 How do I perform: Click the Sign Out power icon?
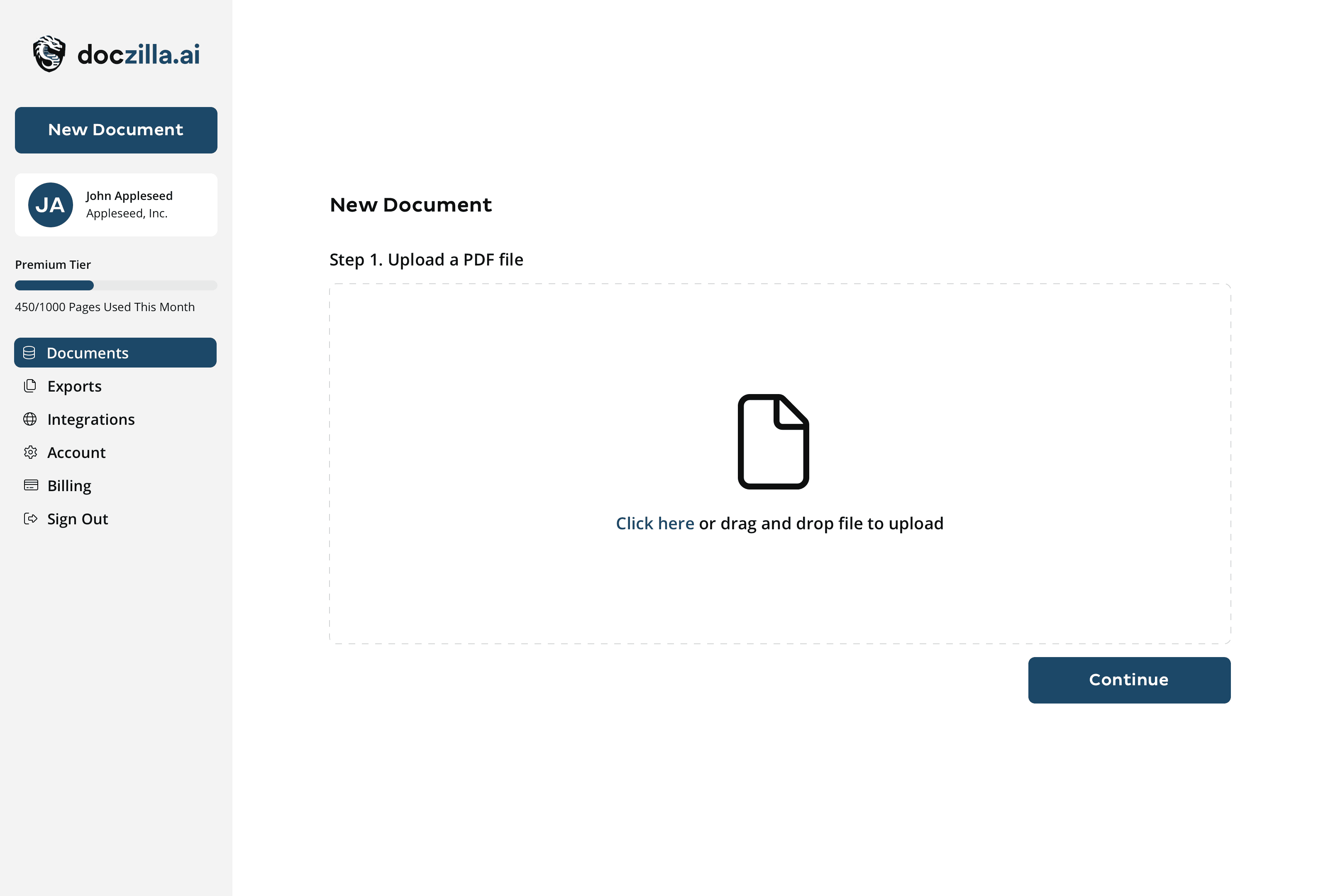pos(30,519)
